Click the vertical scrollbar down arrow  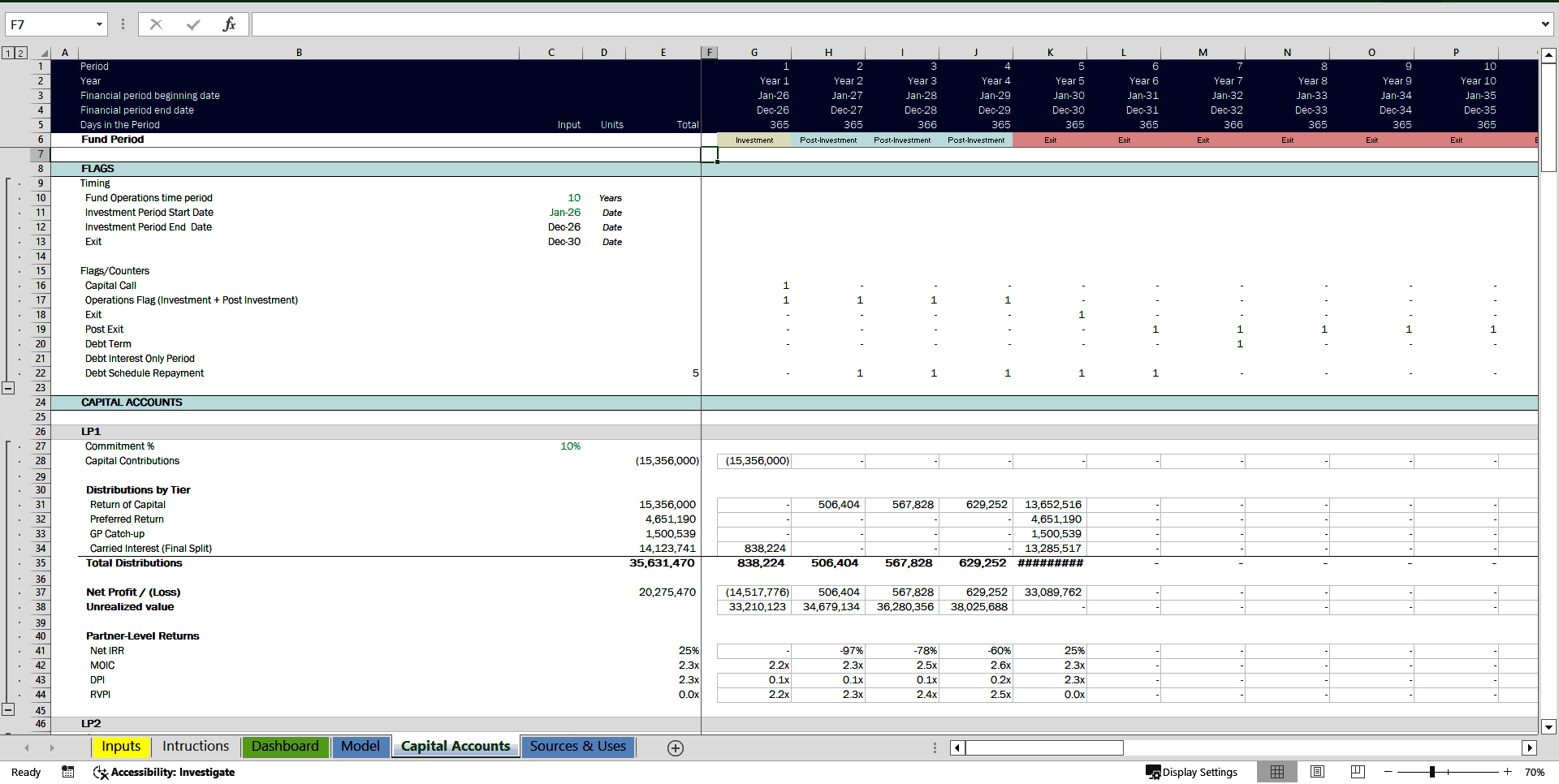[x=1548, y=727]
